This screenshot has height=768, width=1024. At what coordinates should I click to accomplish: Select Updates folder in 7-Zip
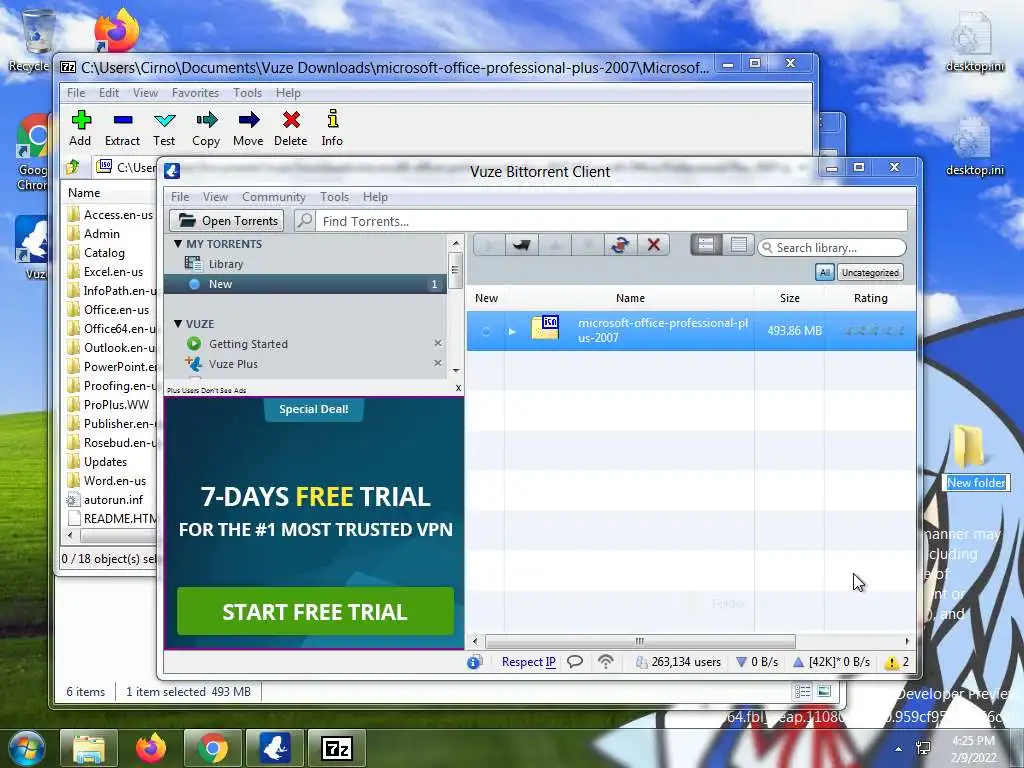click(x=106, y=462)
